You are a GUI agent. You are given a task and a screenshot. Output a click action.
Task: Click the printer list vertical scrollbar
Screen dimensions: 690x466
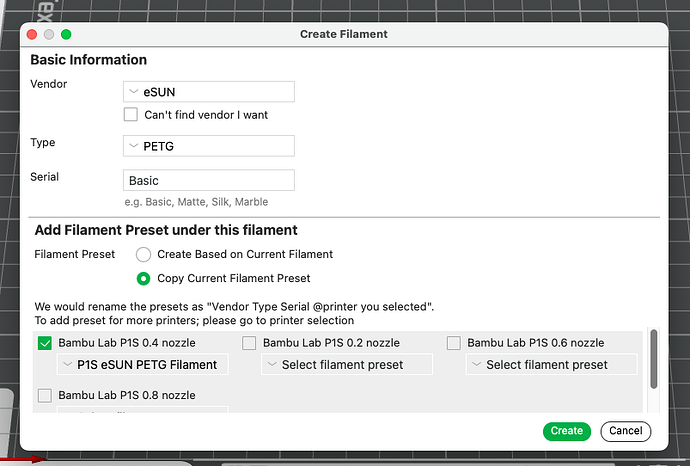(654, 359)
